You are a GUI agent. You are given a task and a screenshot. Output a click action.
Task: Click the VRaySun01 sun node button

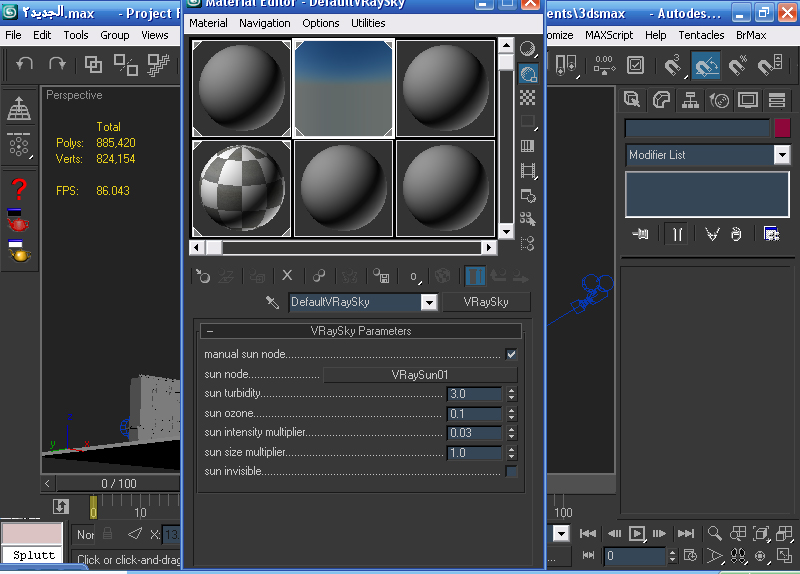click(420, 375)
